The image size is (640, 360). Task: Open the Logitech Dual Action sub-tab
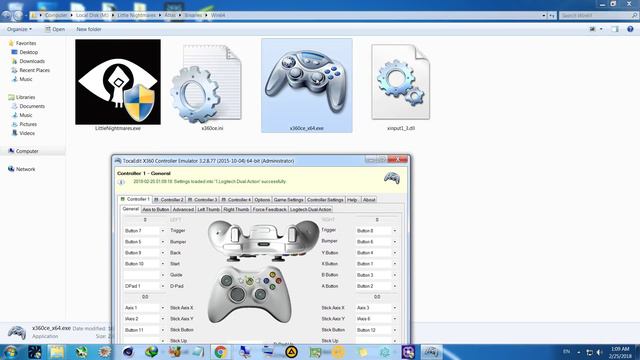point(310,209)
